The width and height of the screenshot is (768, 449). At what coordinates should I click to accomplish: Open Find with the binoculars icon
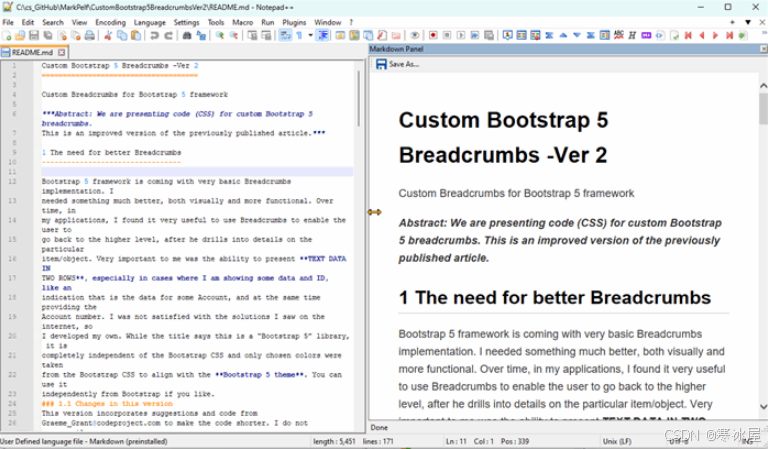(x=187, y=35)
